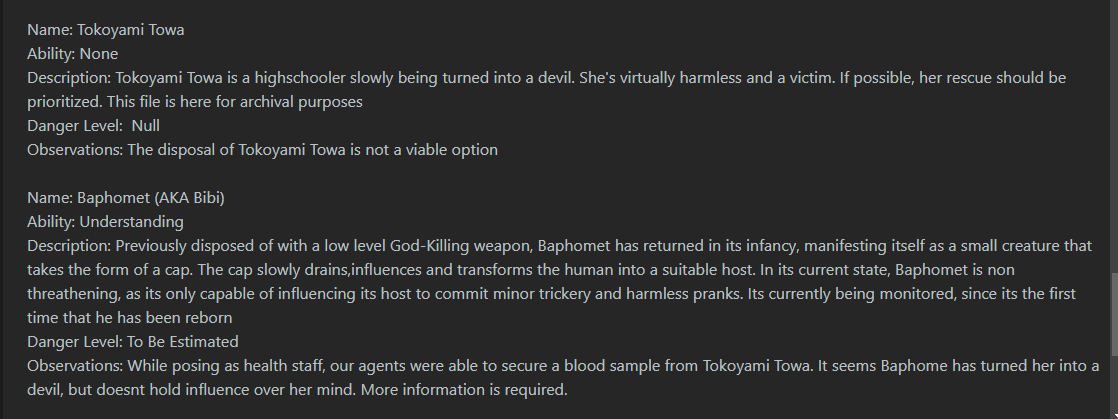Click the 'Name: Baphomet (AKA Bibi)' line
The width and height of the screenshot is (1118, 419).
(126, 198)
